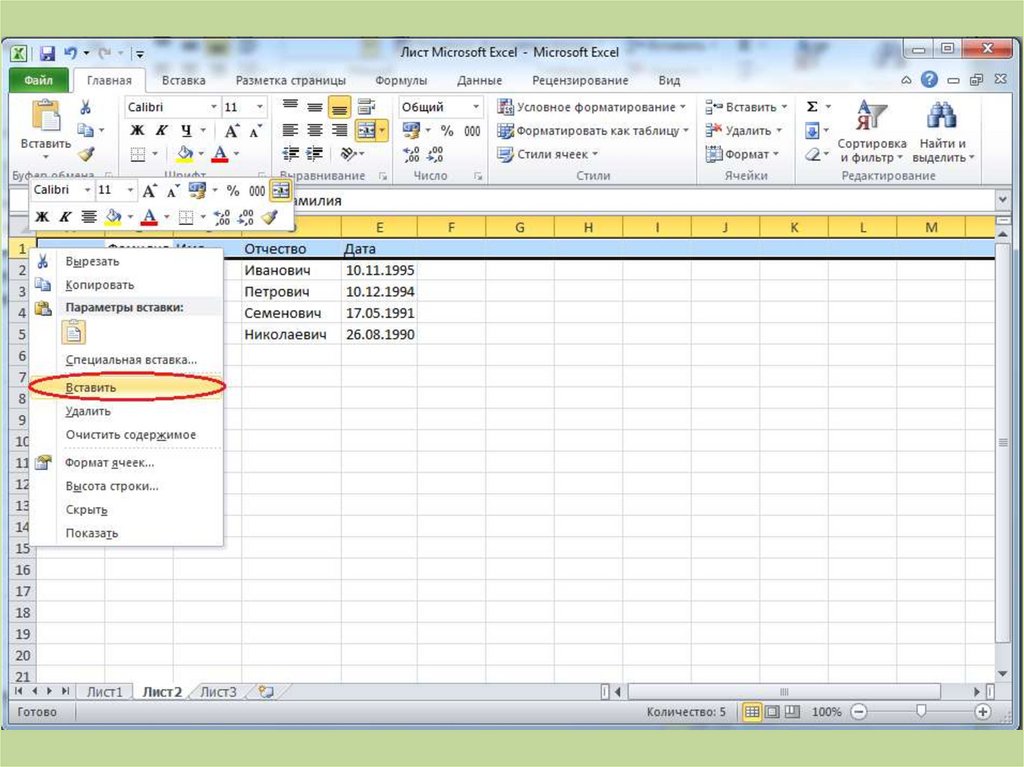Open the number format dropdown showing Общий
This screenshot has height=767, width=1024.
coord(476,107)
